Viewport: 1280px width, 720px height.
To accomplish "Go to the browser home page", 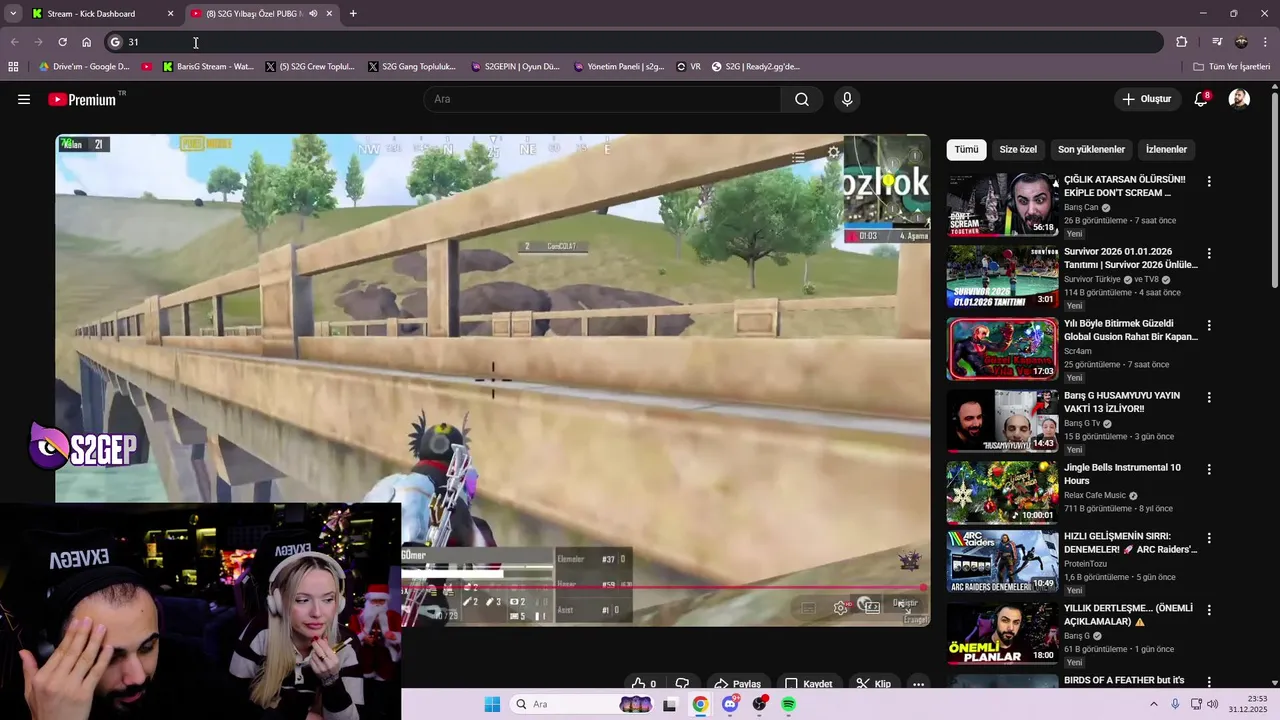I will 86,42.
